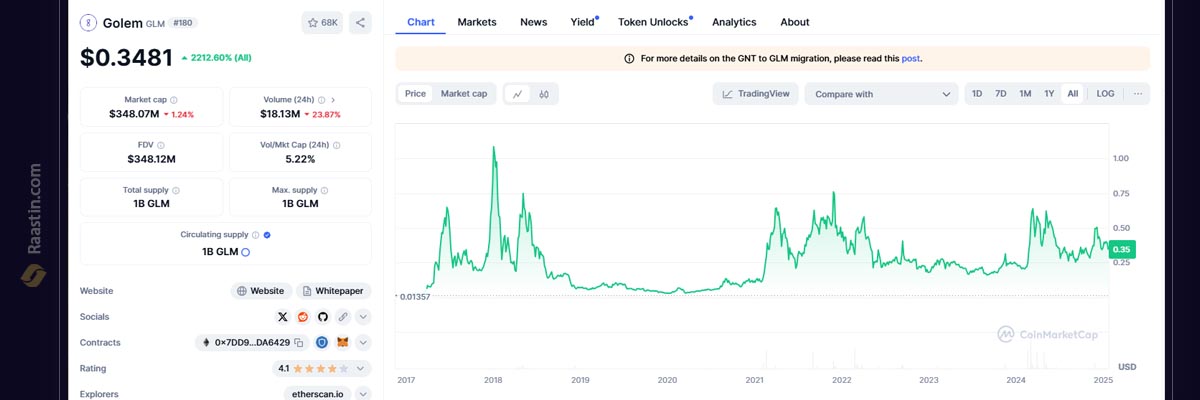This screenshot has height=400, width=1200.
Task: Click the Vol/Mkt Cap (24h) info icon
Action: (x=337, y=144)
